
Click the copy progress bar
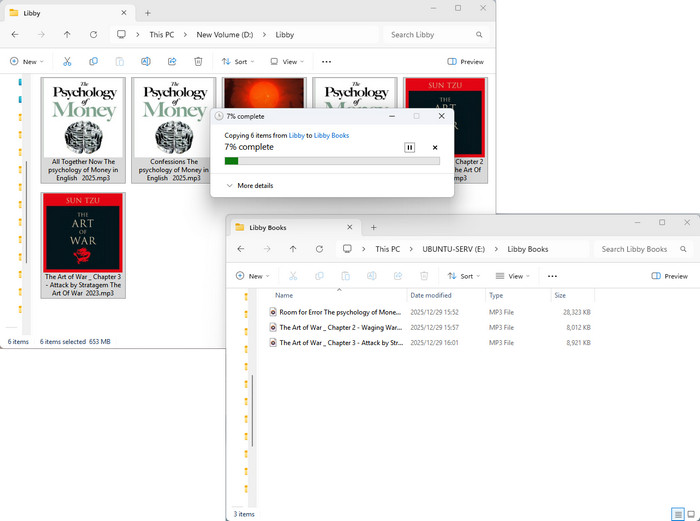332,161
